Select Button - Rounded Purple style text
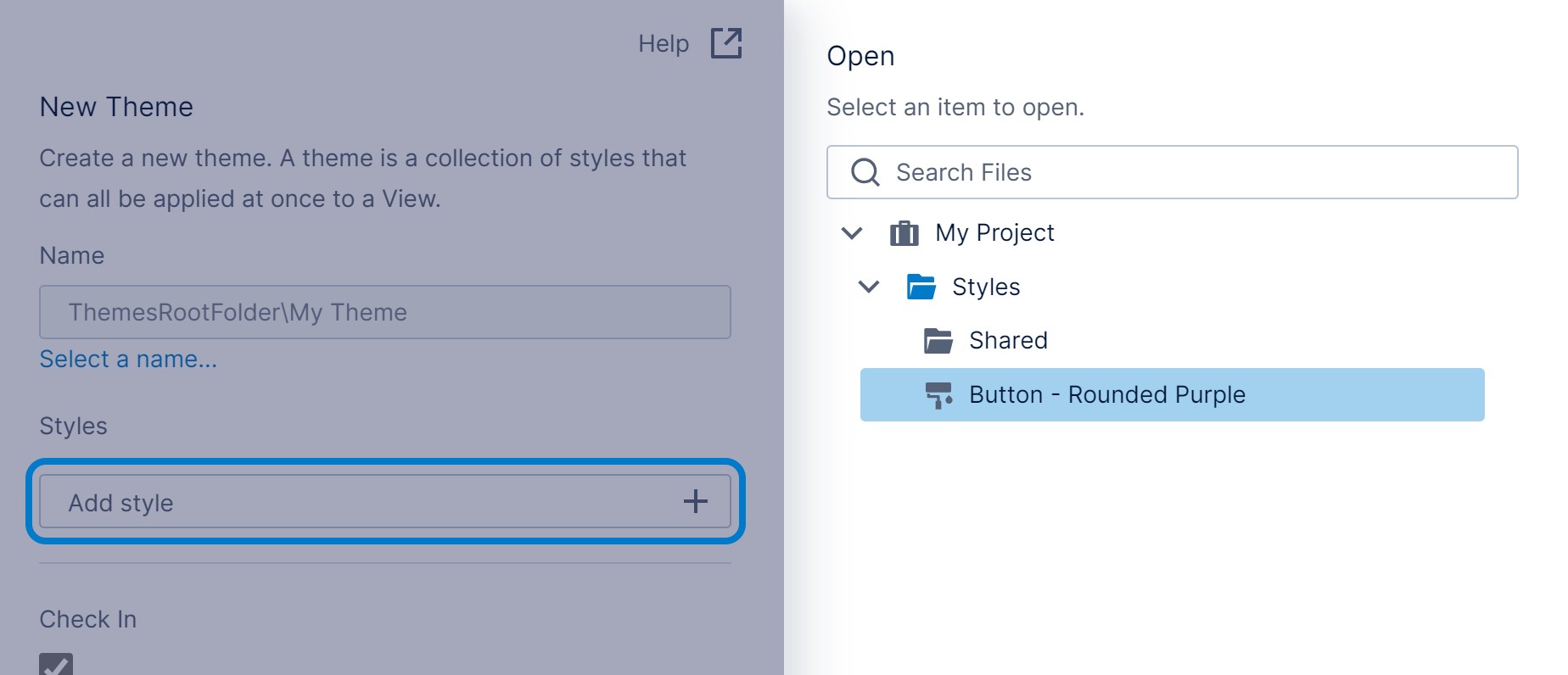 click(1107, 395)
